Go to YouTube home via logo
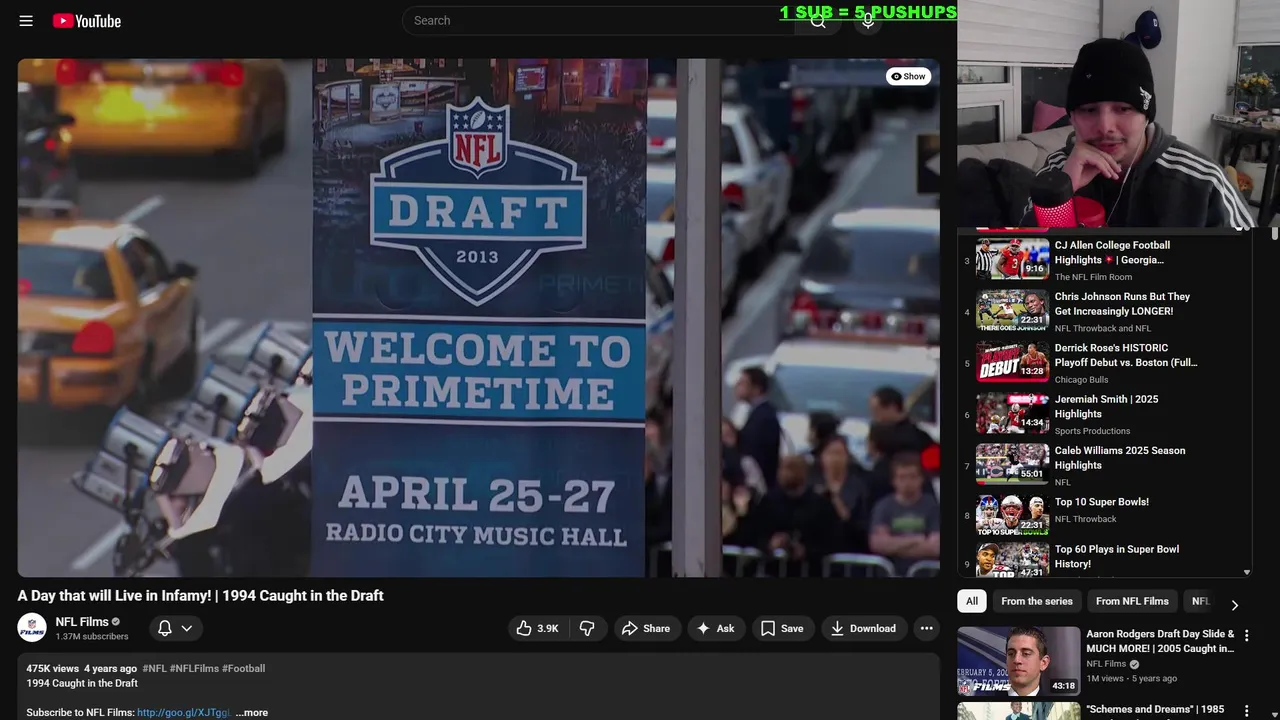 pyautogui.click(x=87, y=21)
